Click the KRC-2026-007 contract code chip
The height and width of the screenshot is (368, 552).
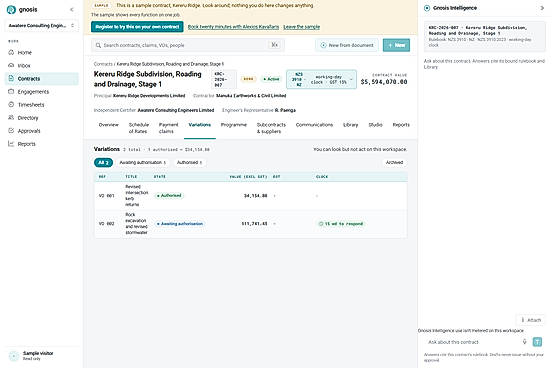(224, 79)
